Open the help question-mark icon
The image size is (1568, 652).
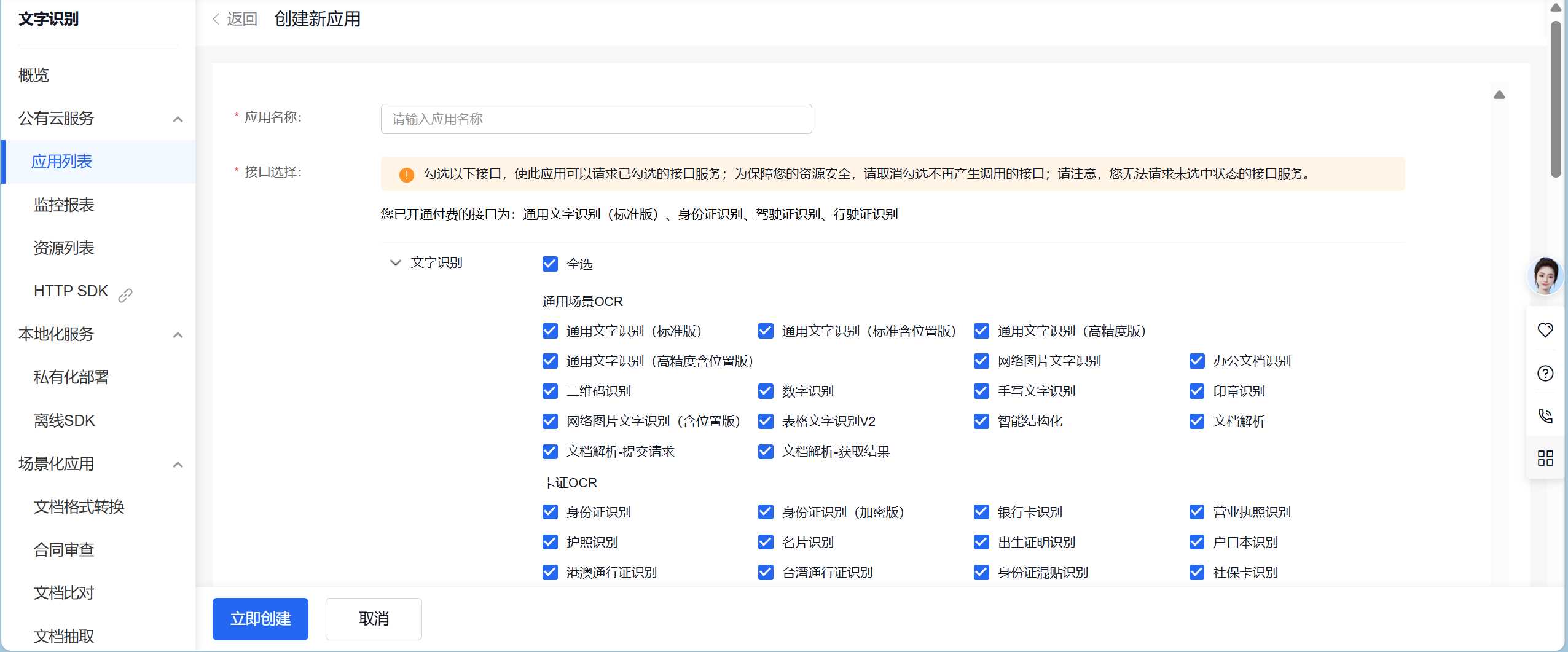1545,373
